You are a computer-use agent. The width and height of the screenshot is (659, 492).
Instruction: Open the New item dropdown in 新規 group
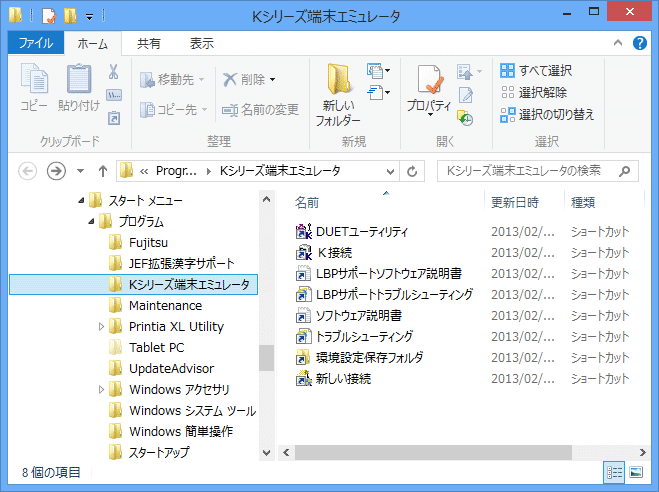[x=378, y=71]
